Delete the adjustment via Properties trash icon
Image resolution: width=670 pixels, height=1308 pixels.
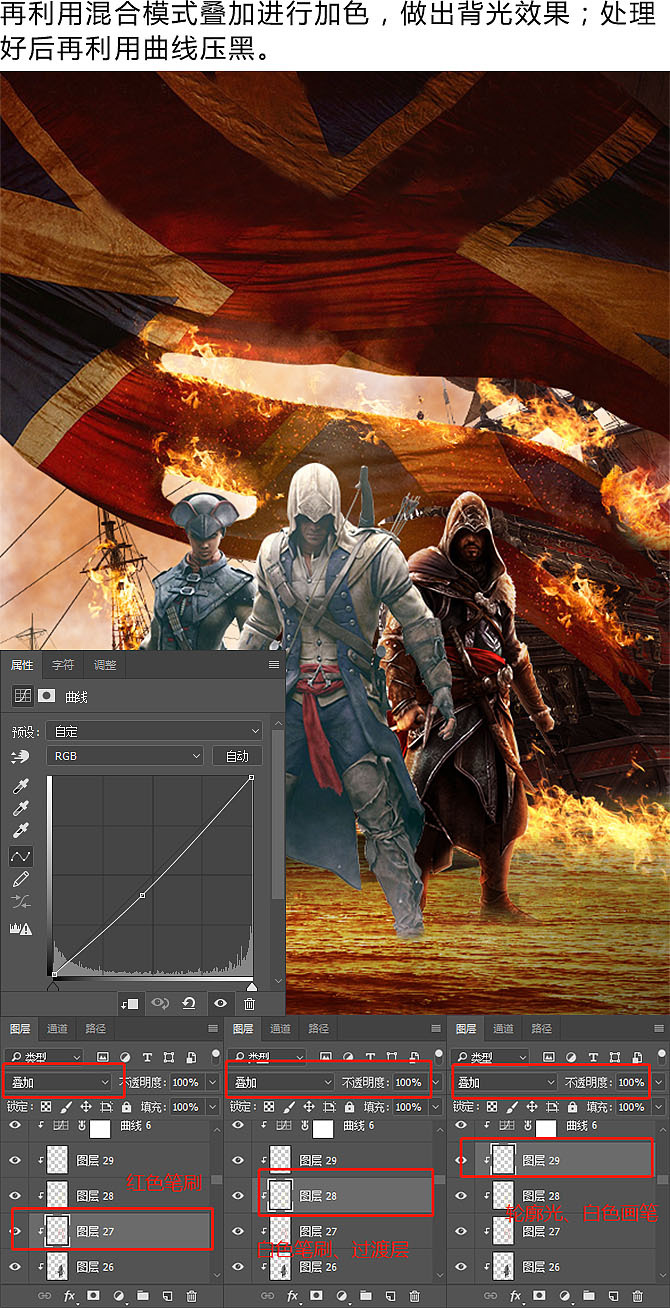(249, 1003)
